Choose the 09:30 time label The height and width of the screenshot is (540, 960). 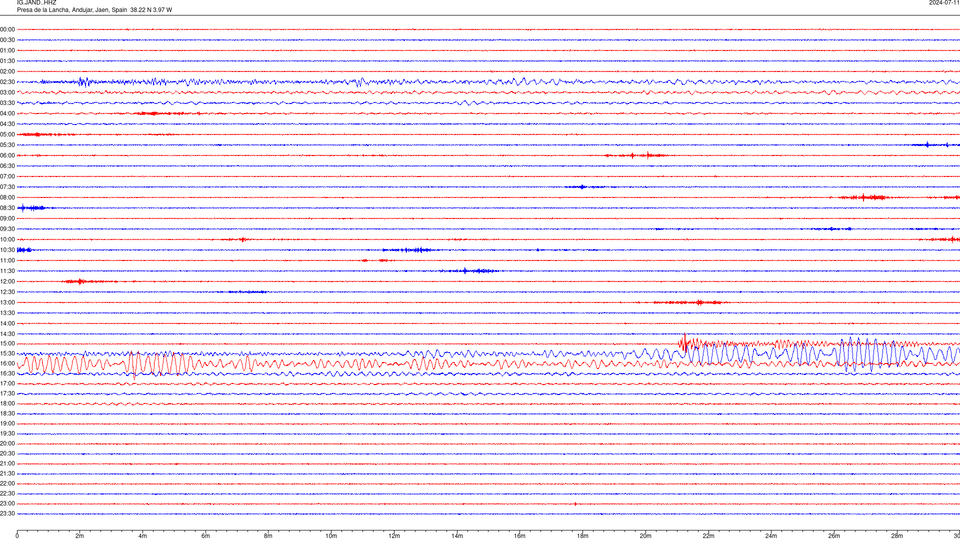[x=7, y=229]
